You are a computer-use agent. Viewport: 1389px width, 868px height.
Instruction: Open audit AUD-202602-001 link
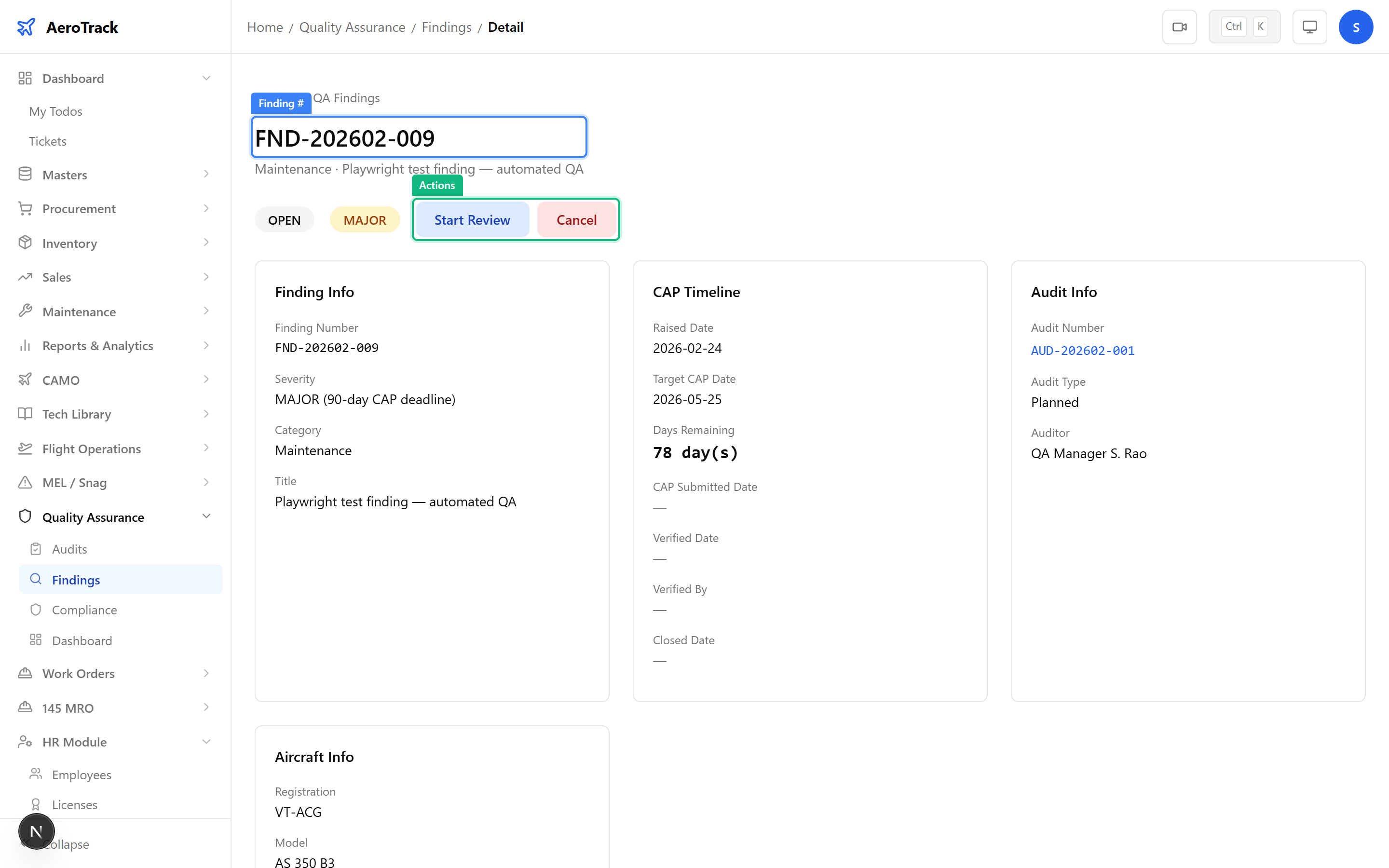click(1082, 350)
